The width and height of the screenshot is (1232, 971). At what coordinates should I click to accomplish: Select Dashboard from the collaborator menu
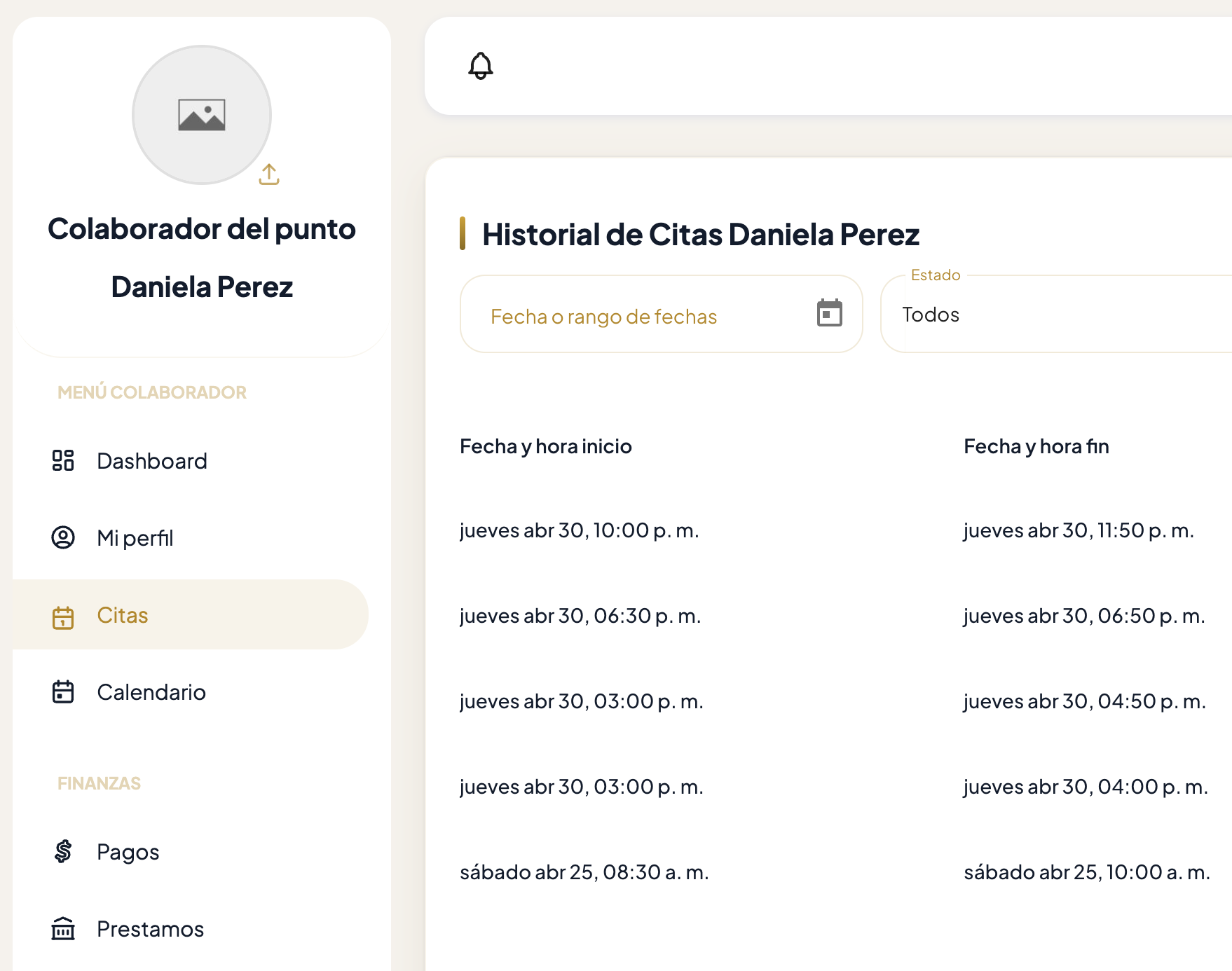click(x=152, y=460)
